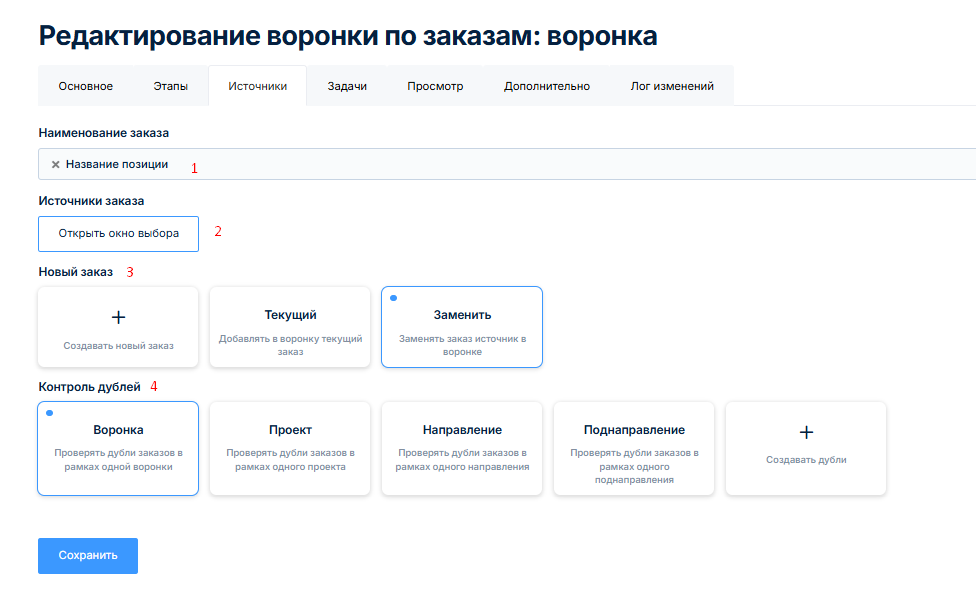View the 'Лог изменений' tab
This screenshot has height=613, width=976.
pyautogui.click(x=672, y=86)
